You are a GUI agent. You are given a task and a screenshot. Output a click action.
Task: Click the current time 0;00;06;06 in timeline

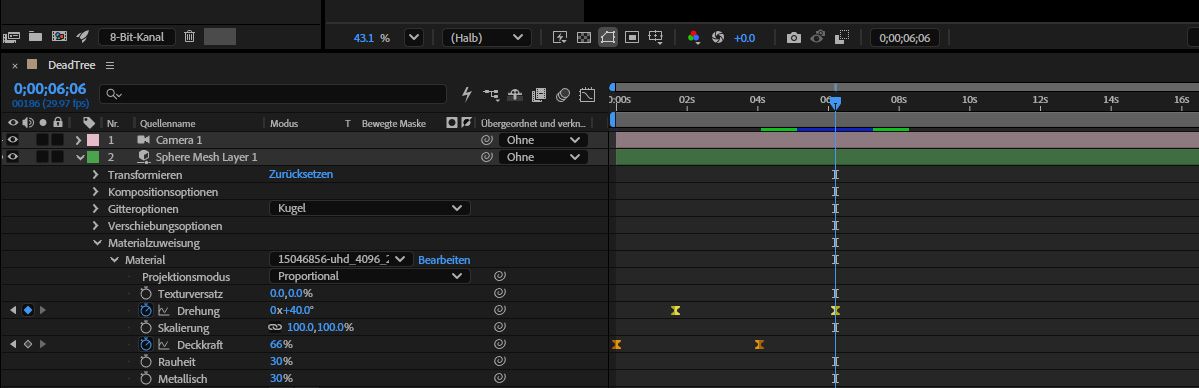(x=50, y=89)
